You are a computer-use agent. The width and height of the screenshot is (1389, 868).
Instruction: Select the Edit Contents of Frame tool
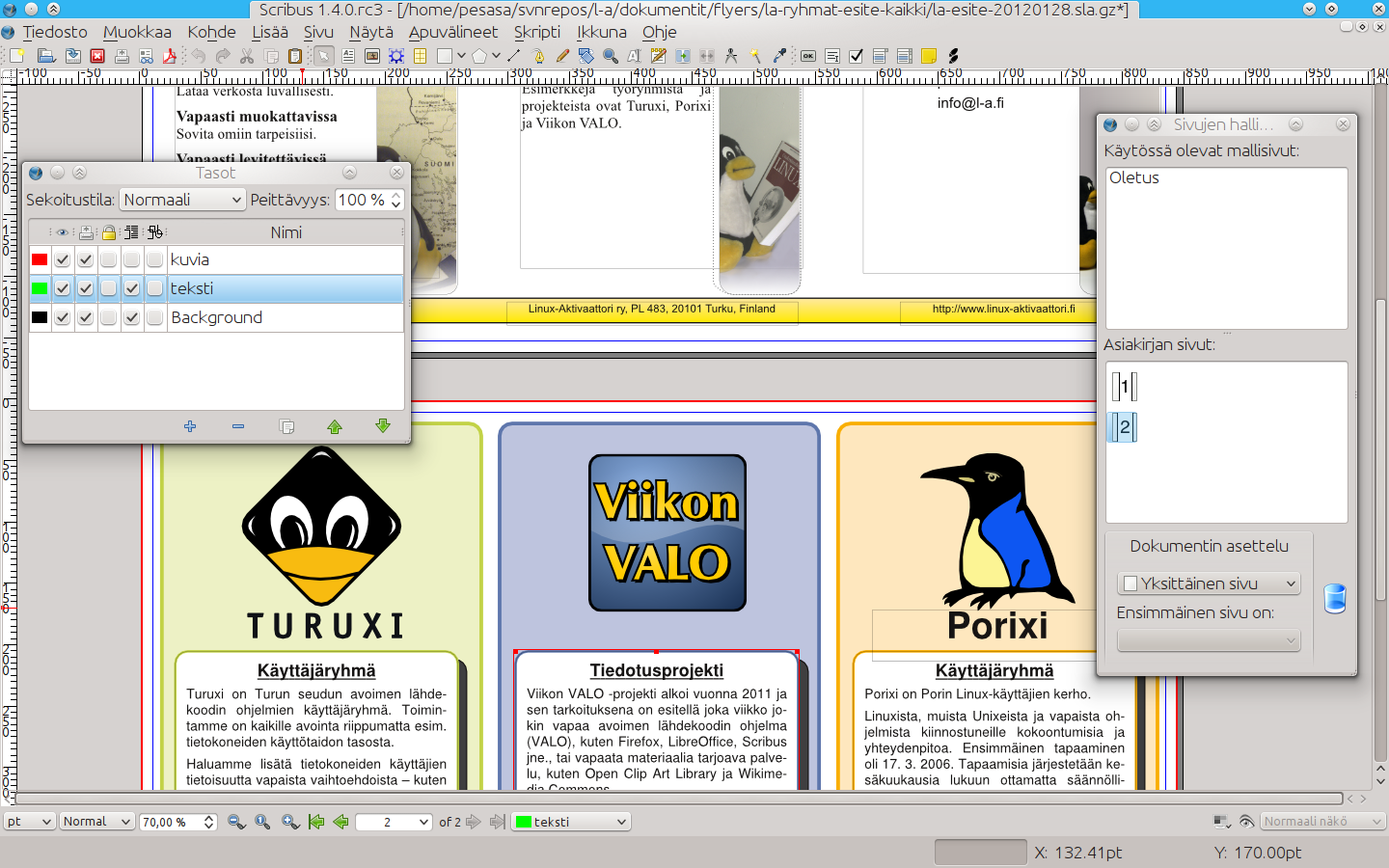tap(634, 56)
